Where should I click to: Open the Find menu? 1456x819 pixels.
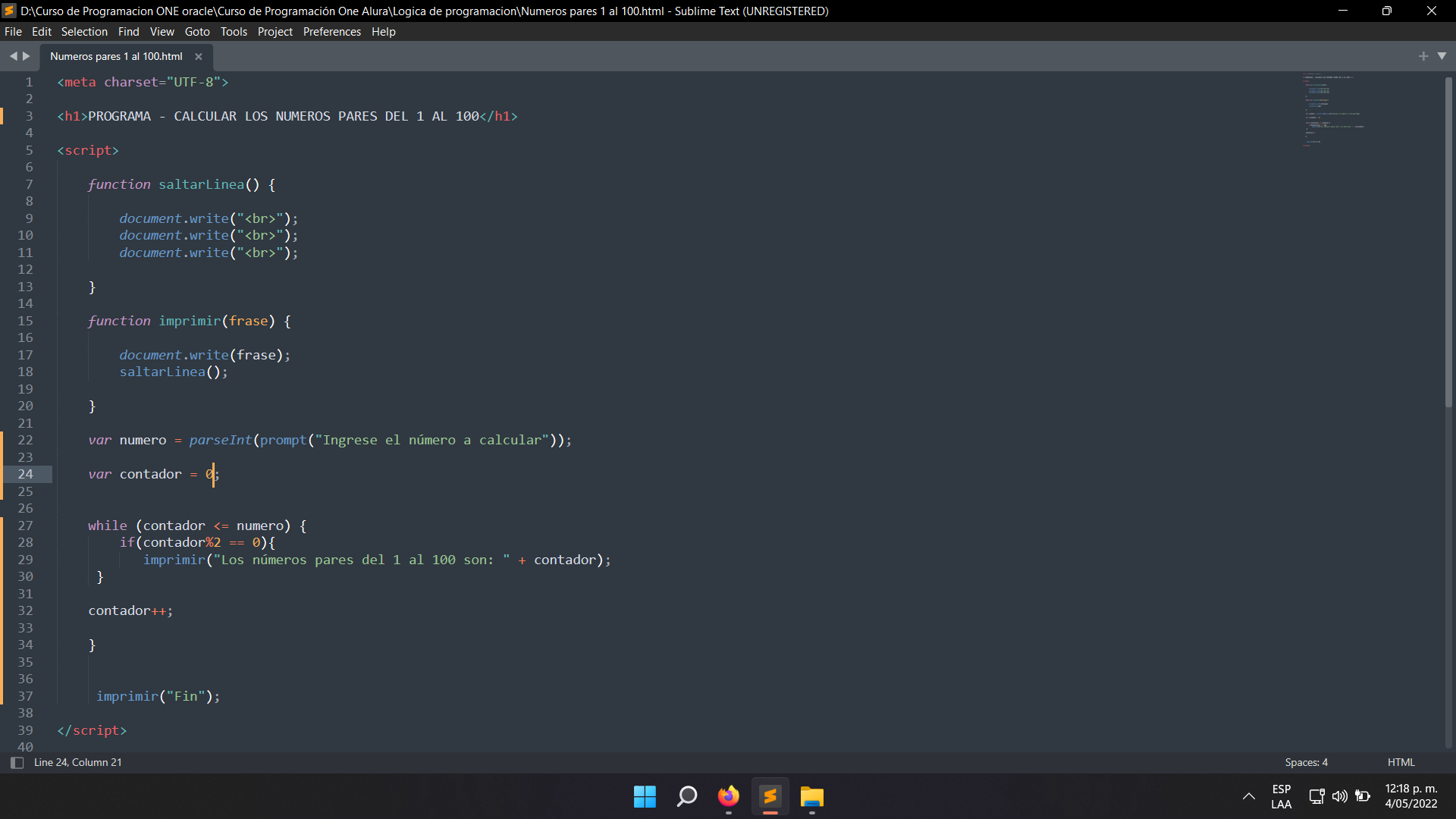tap(128, 32)
